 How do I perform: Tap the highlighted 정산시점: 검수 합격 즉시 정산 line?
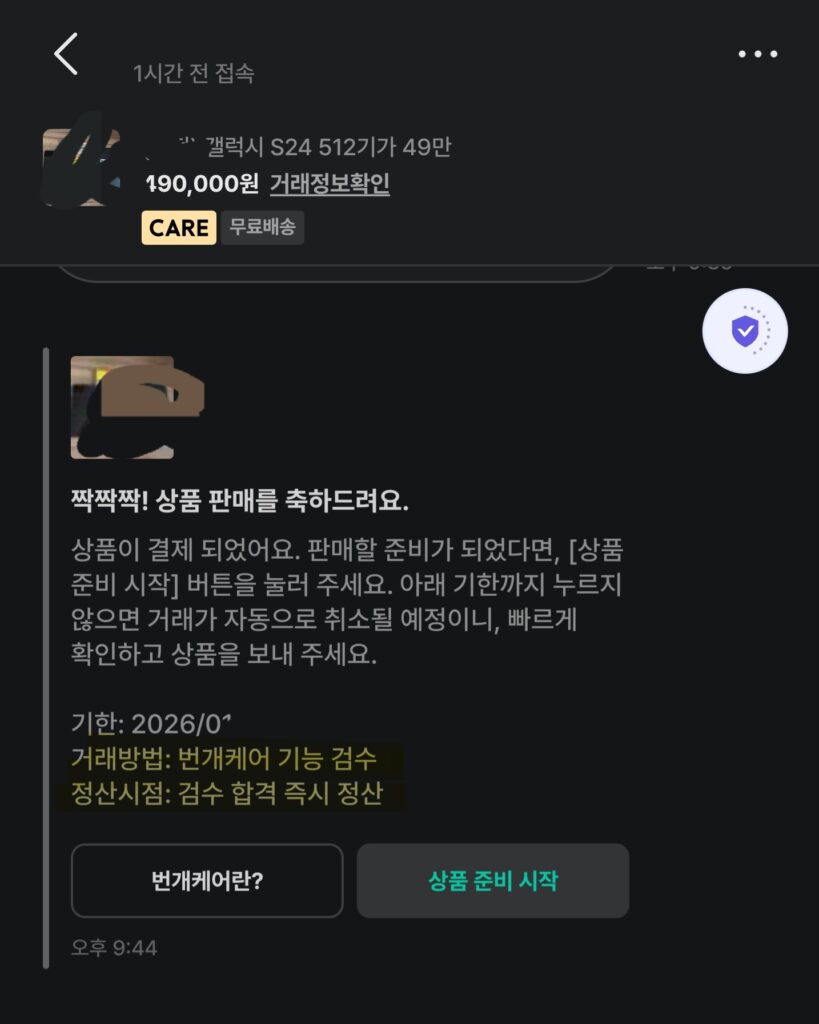(x=227, y=794)
